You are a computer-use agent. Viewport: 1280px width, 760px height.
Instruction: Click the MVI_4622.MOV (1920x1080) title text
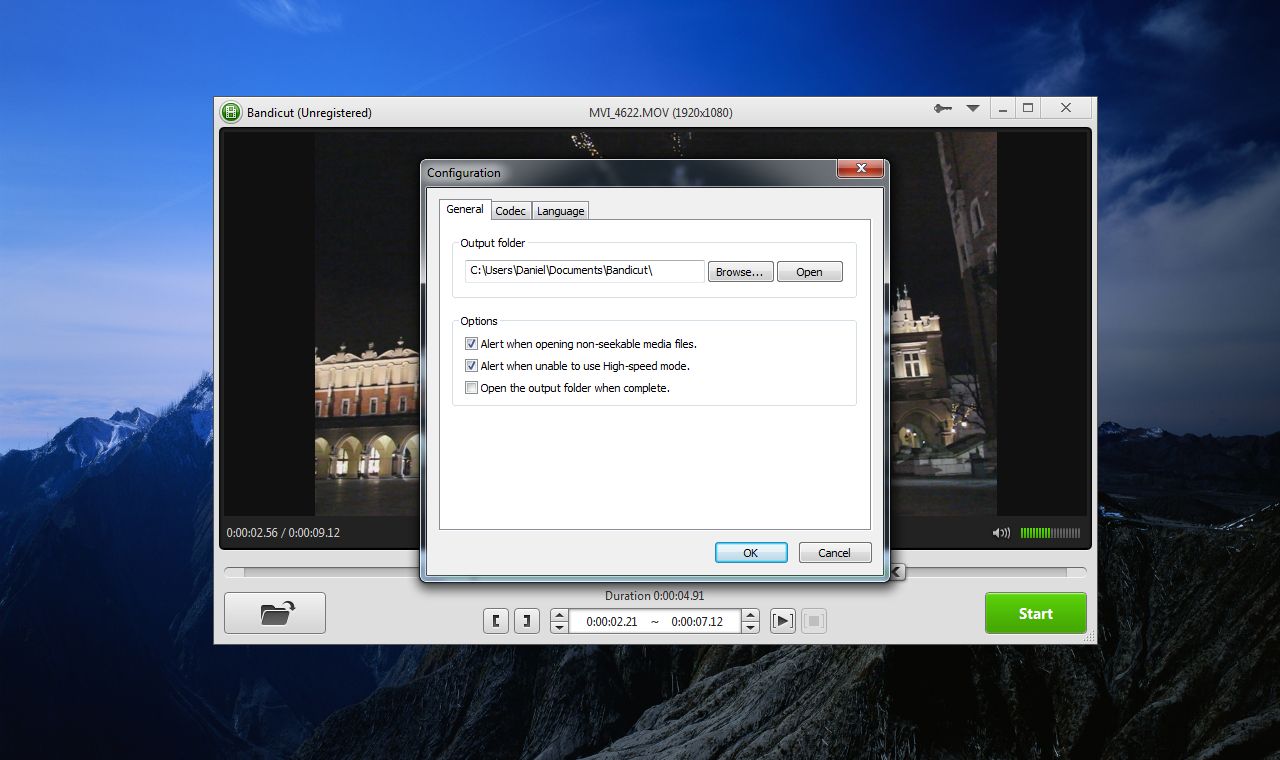tap(660, 113)
